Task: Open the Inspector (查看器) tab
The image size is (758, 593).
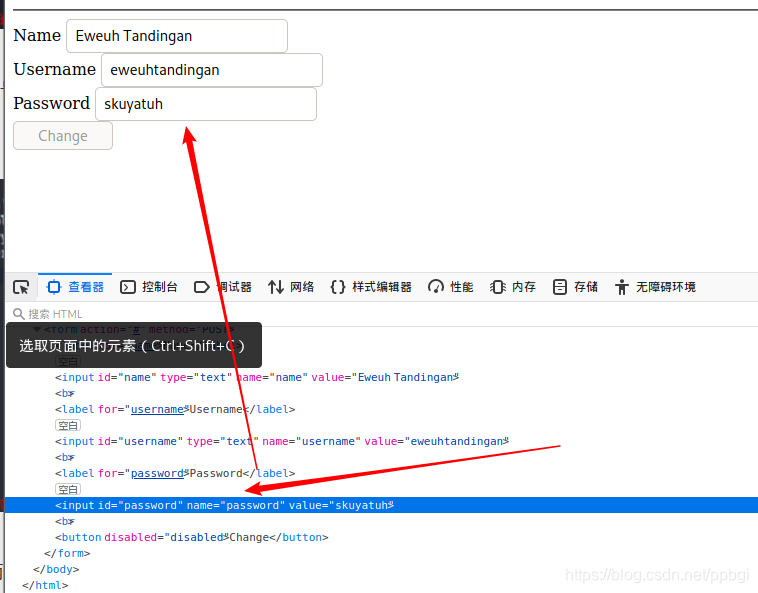Action: coord(75,287)
